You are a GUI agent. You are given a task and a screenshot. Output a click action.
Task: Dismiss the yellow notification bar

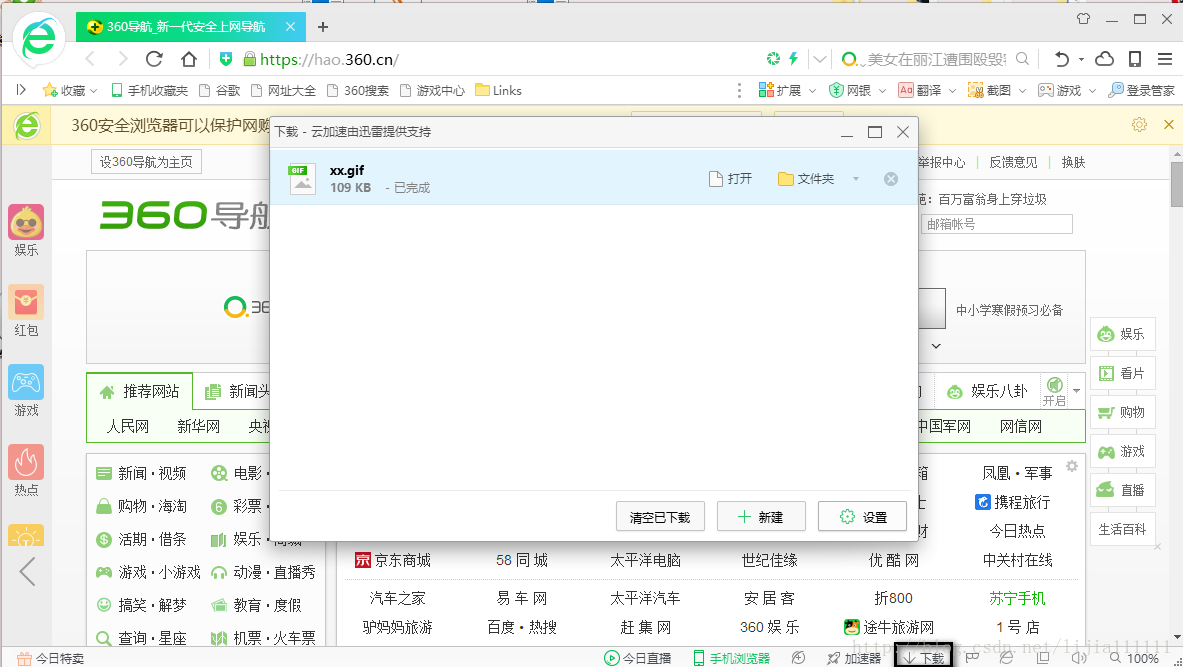click(x=1169, y=124)
